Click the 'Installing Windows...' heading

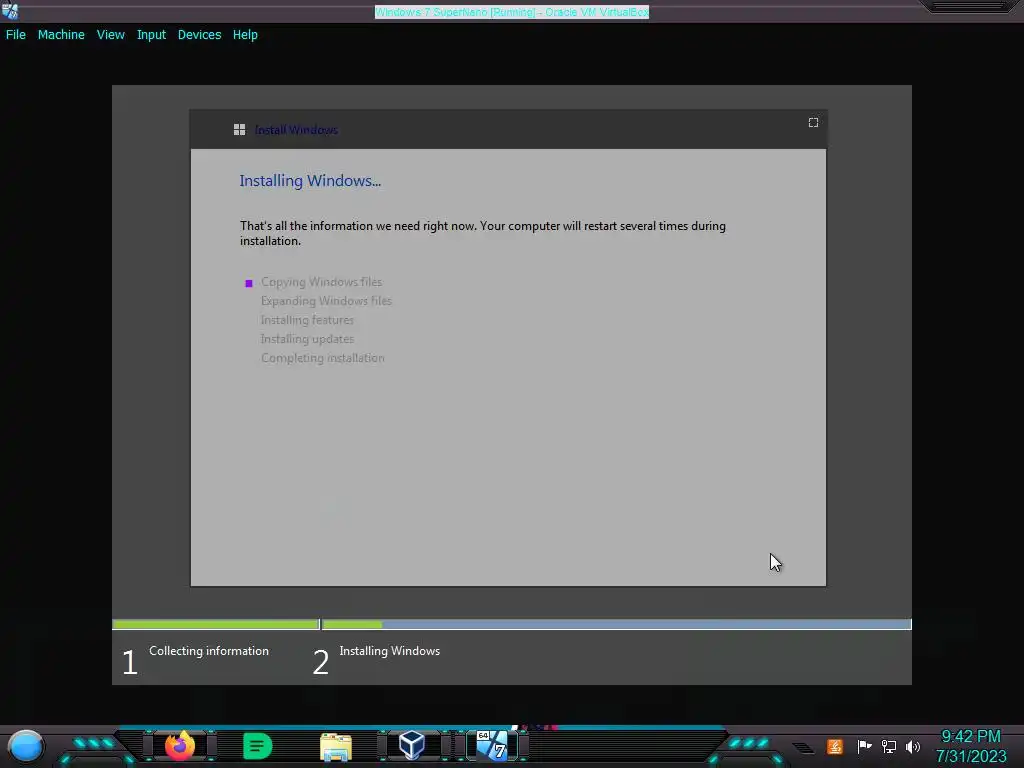(x=310, y=181)
